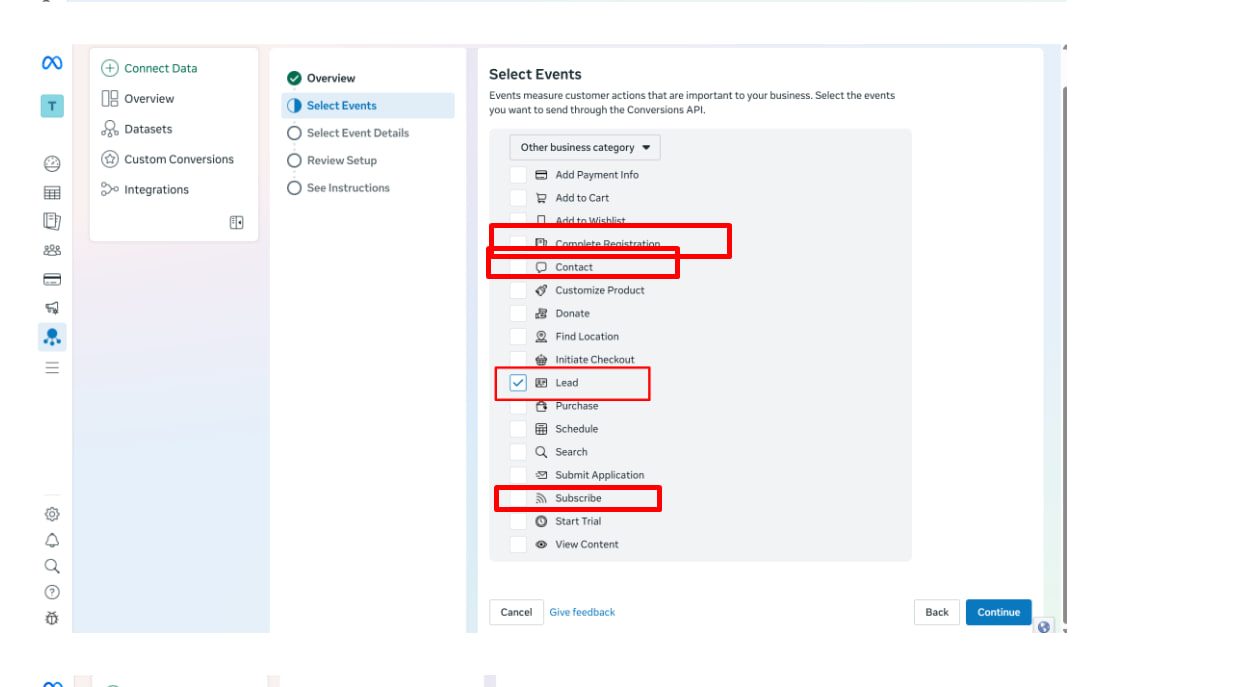The height and width of the screenshot is (687, 1252).
Task: Collapse the side panel icon
Action: (x=236, y=223)
